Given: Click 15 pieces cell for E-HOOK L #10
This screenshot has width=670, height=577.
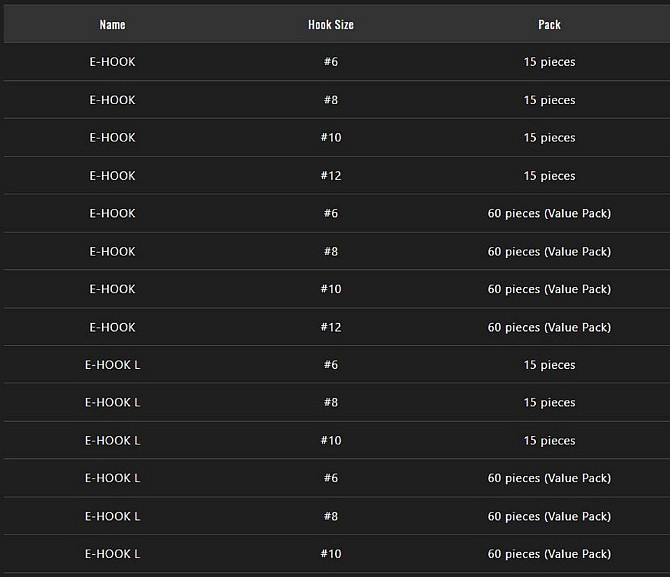Looking at the screenshot, I should point(549,441).
